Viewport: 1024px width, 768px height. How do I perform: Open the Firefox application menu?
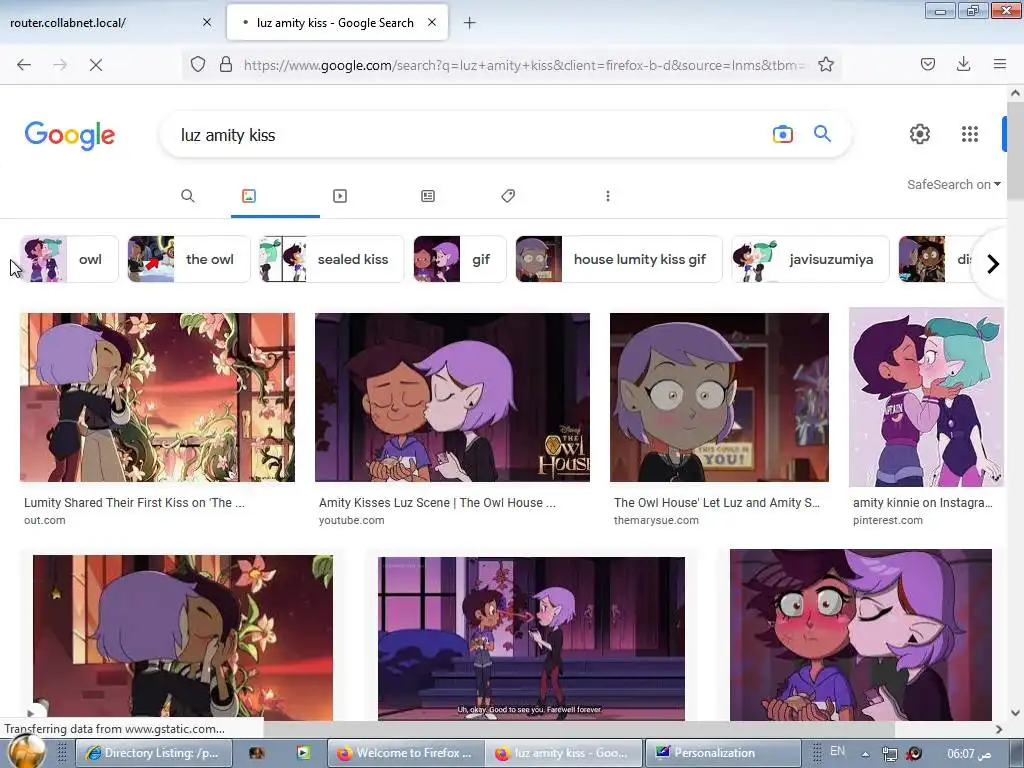1000,64
